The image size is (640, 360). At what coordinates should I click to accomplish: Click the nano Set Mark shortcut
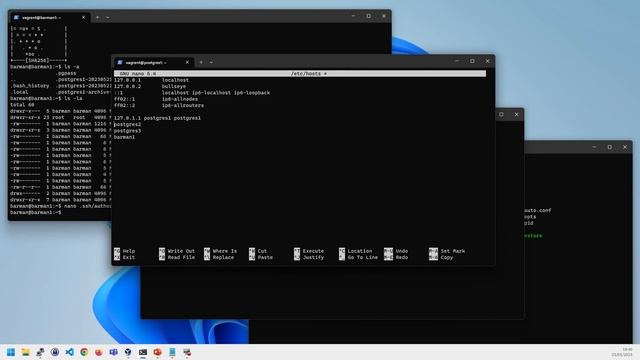453,251
